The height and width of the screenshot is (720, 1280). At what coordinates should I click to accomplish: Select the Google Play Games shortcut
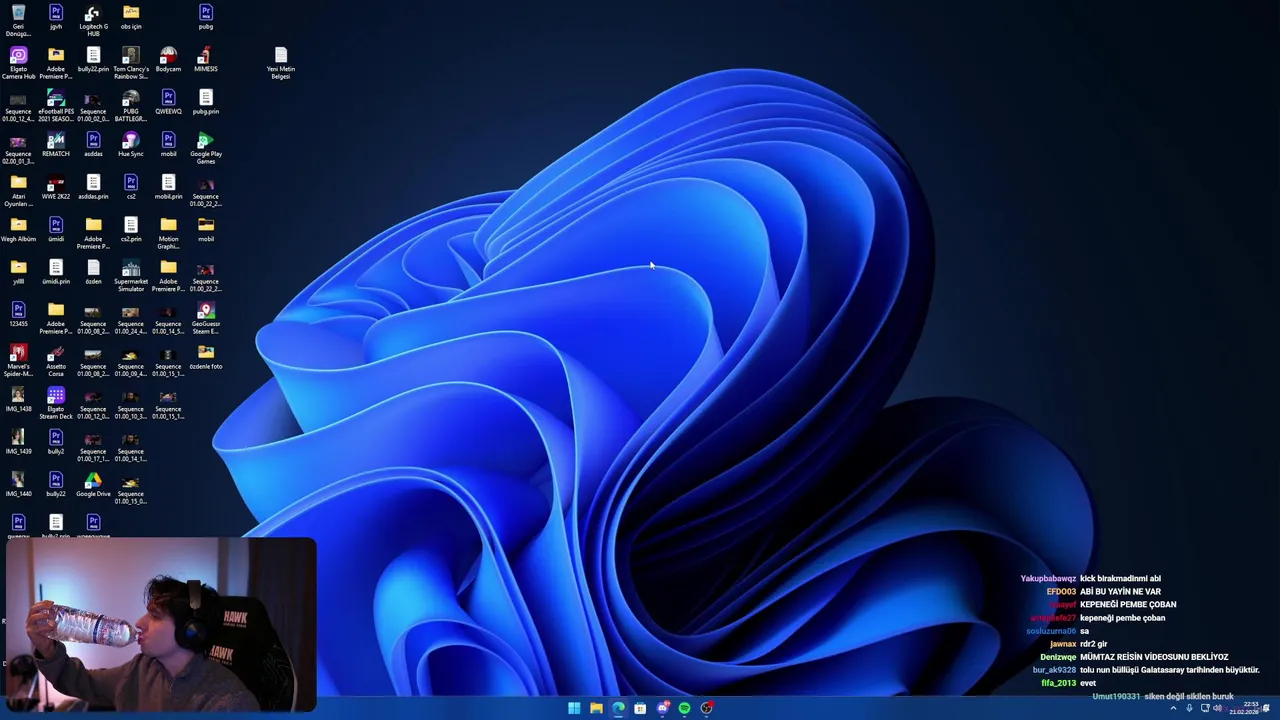[206, 148]
